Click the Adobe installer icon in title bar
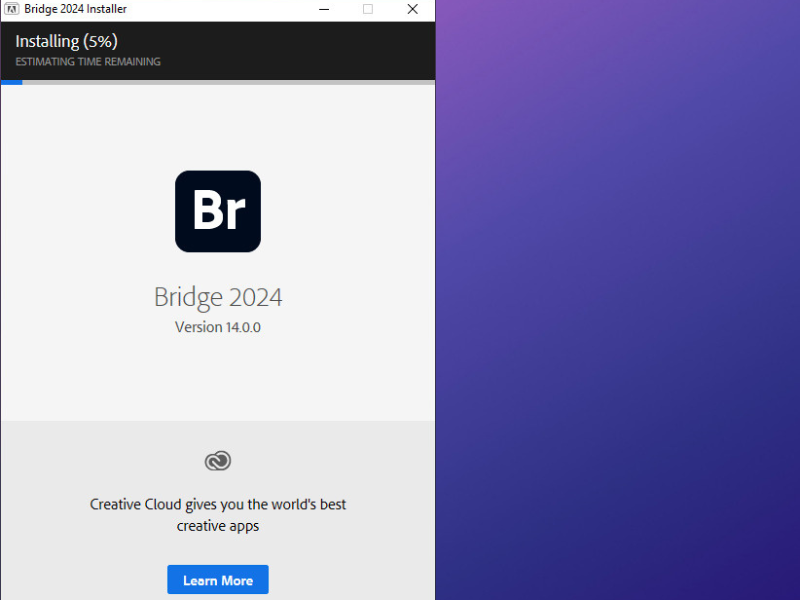This screenshot has height=600, width=800. (x=10, y=9)
